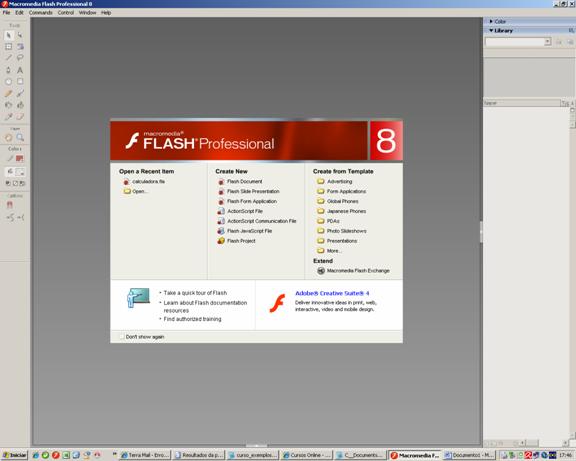Select the Line tool
Viewport: 576px width, 461px height.
click(x=8, y=58)
